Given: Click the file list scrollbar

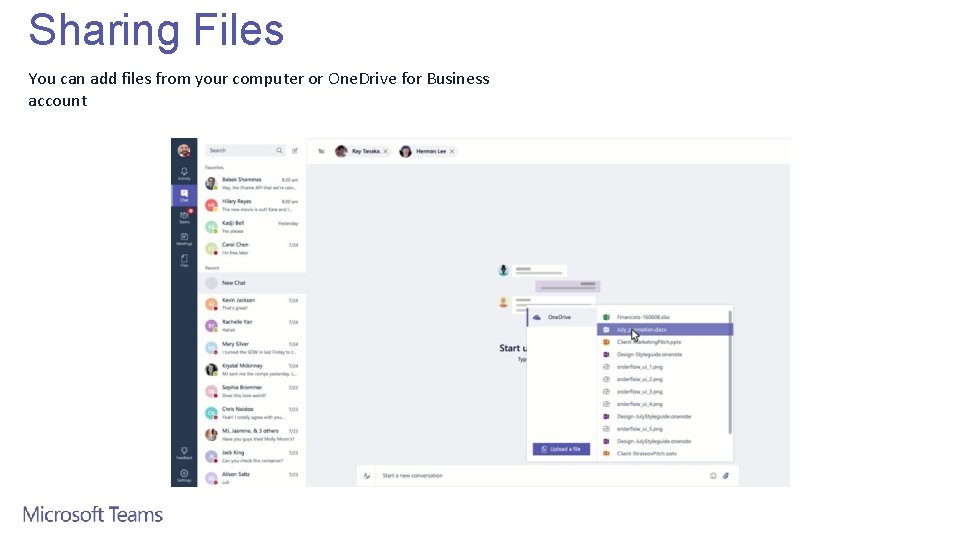Looking at the screenshot, I should tap(730, 372).
